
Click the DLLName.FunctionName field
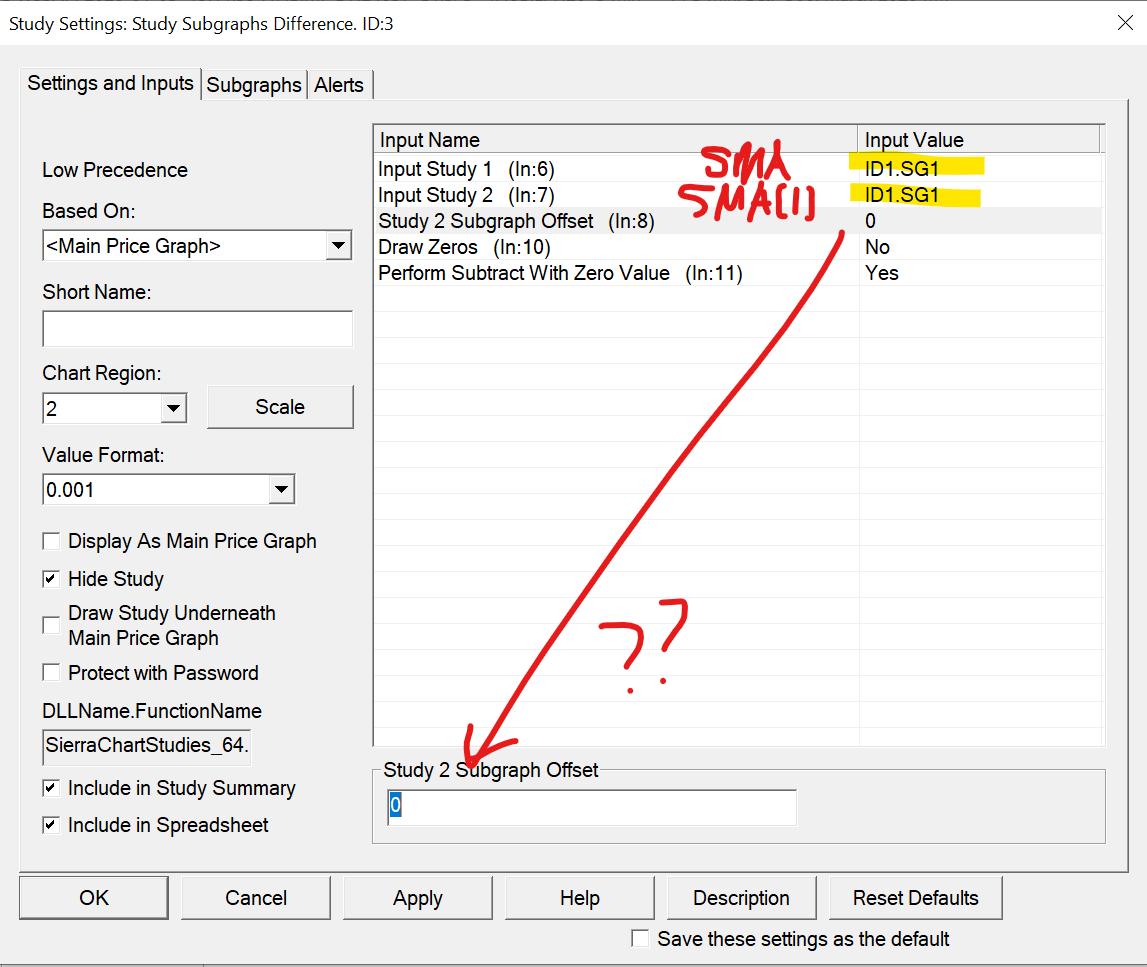tap(147, 746)
